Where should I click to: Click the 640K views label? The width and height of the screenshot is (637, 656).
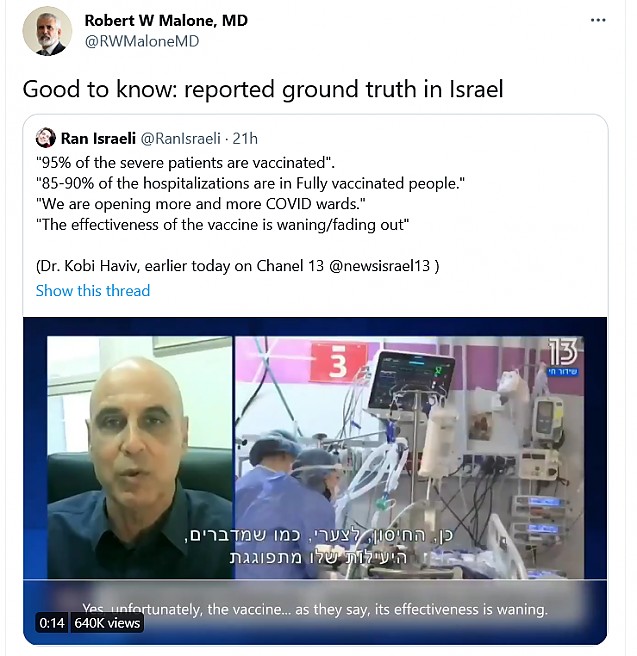(x=107, y=623)
